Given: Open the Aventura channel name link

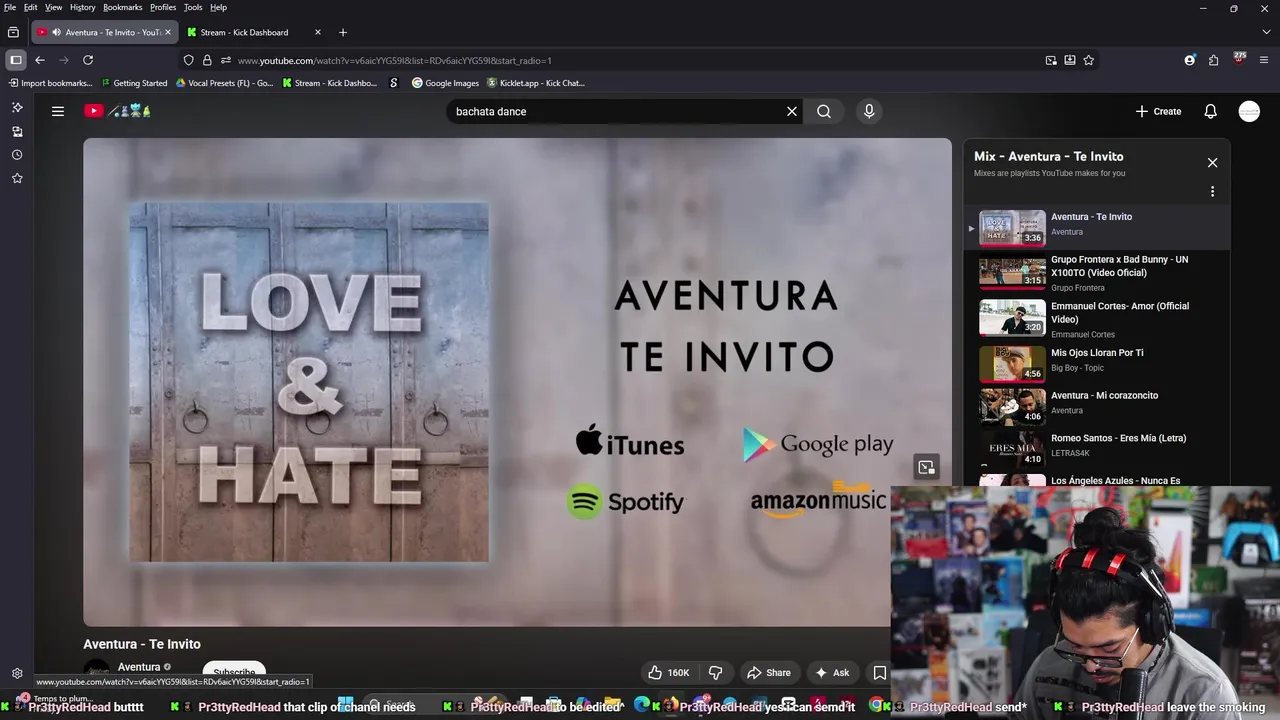Looking at the screenshot, I should pyautogui.click(x=139, y=667).
